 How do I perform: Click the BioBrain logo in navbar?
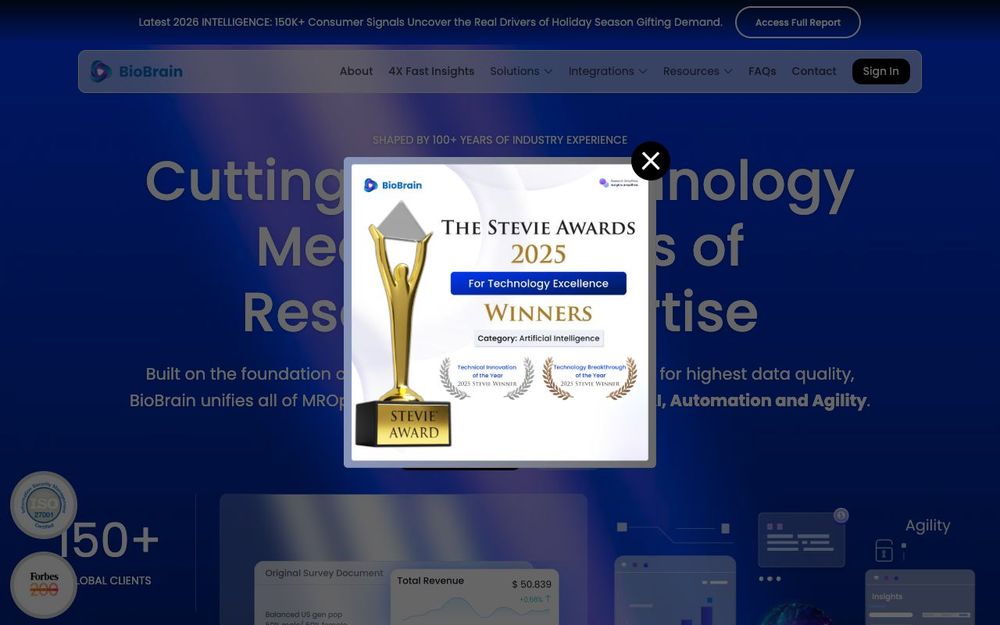tap(136, 71)
